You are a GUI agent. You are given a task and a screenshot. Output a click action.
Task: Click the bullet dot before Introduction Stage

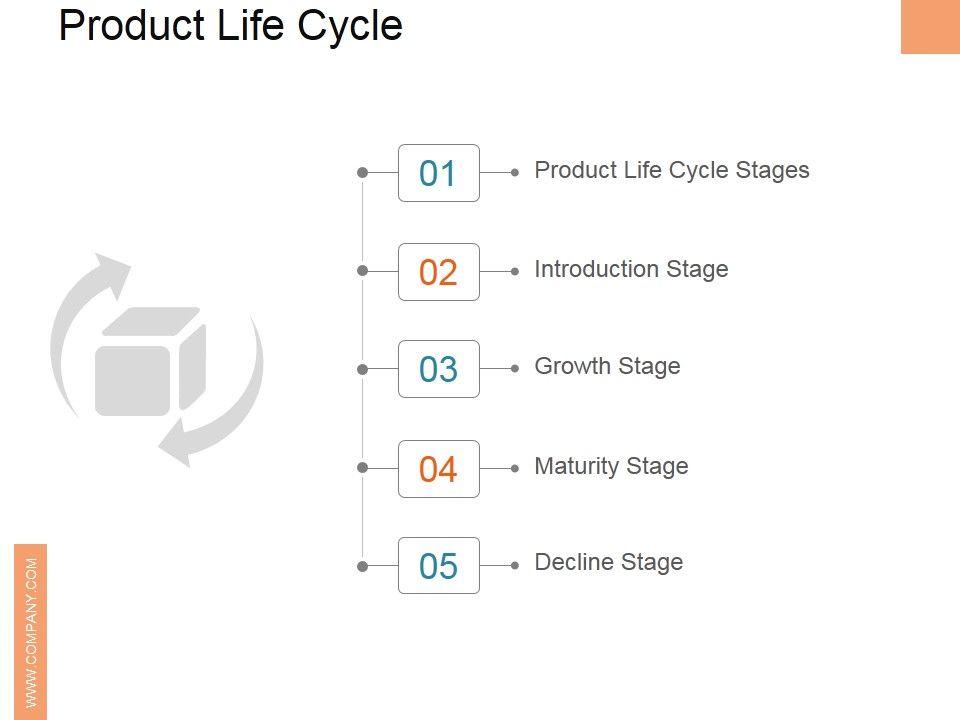(515, 271)
